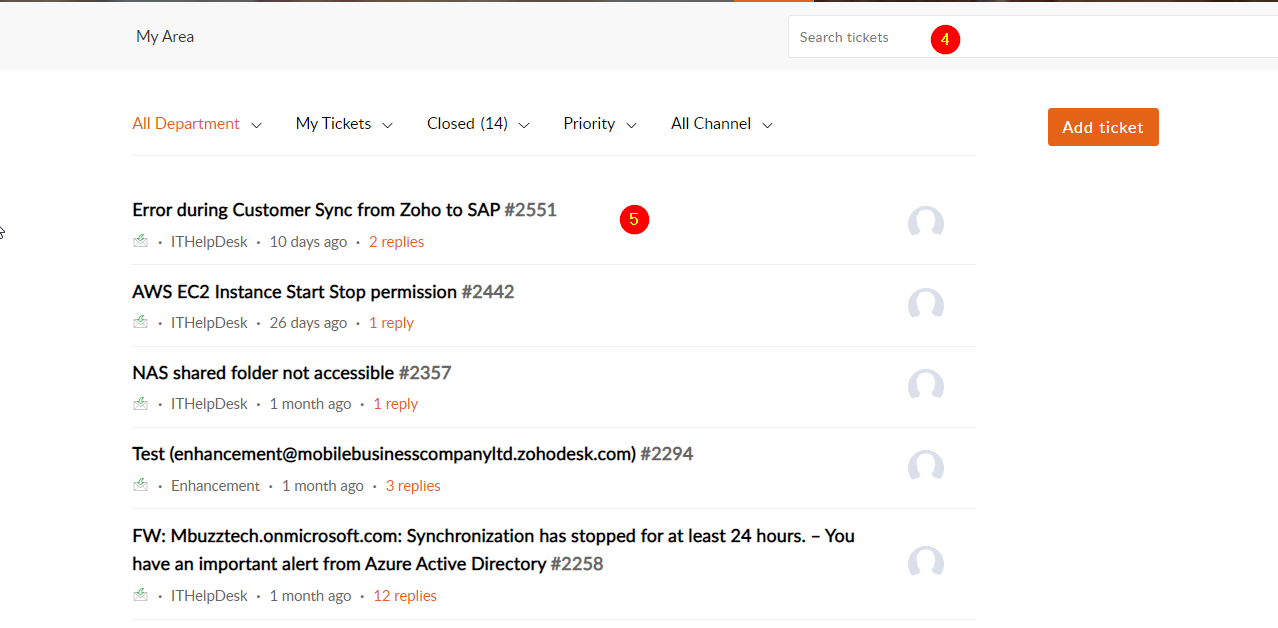Image resolution: width=1278 pixels, height=628 pixels.
Task: Open the Test enhancement ticket #2294
Action: 412,454
